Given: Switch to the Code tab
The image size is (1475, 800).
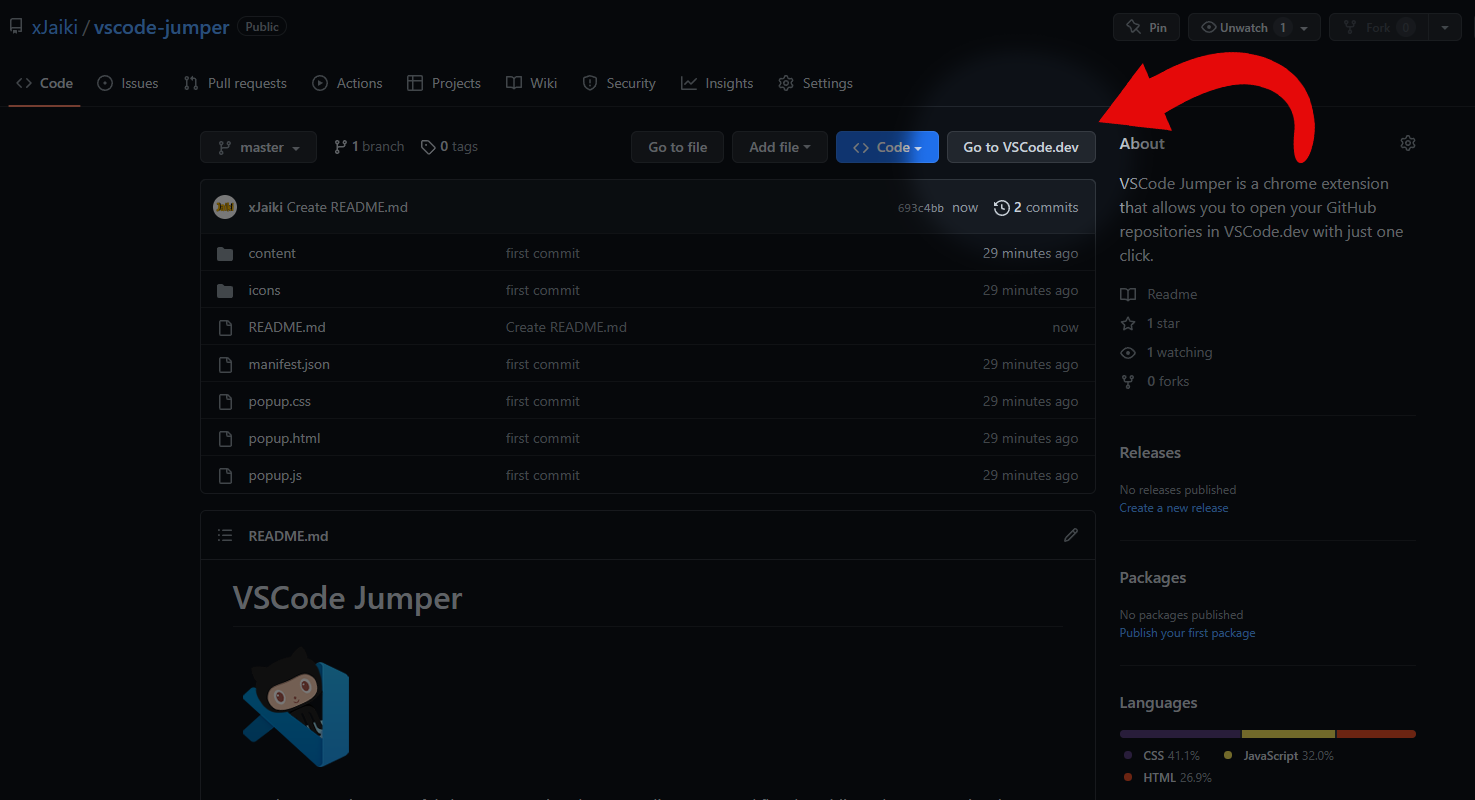Looking at the screenshot, I should tap(45, 83).
